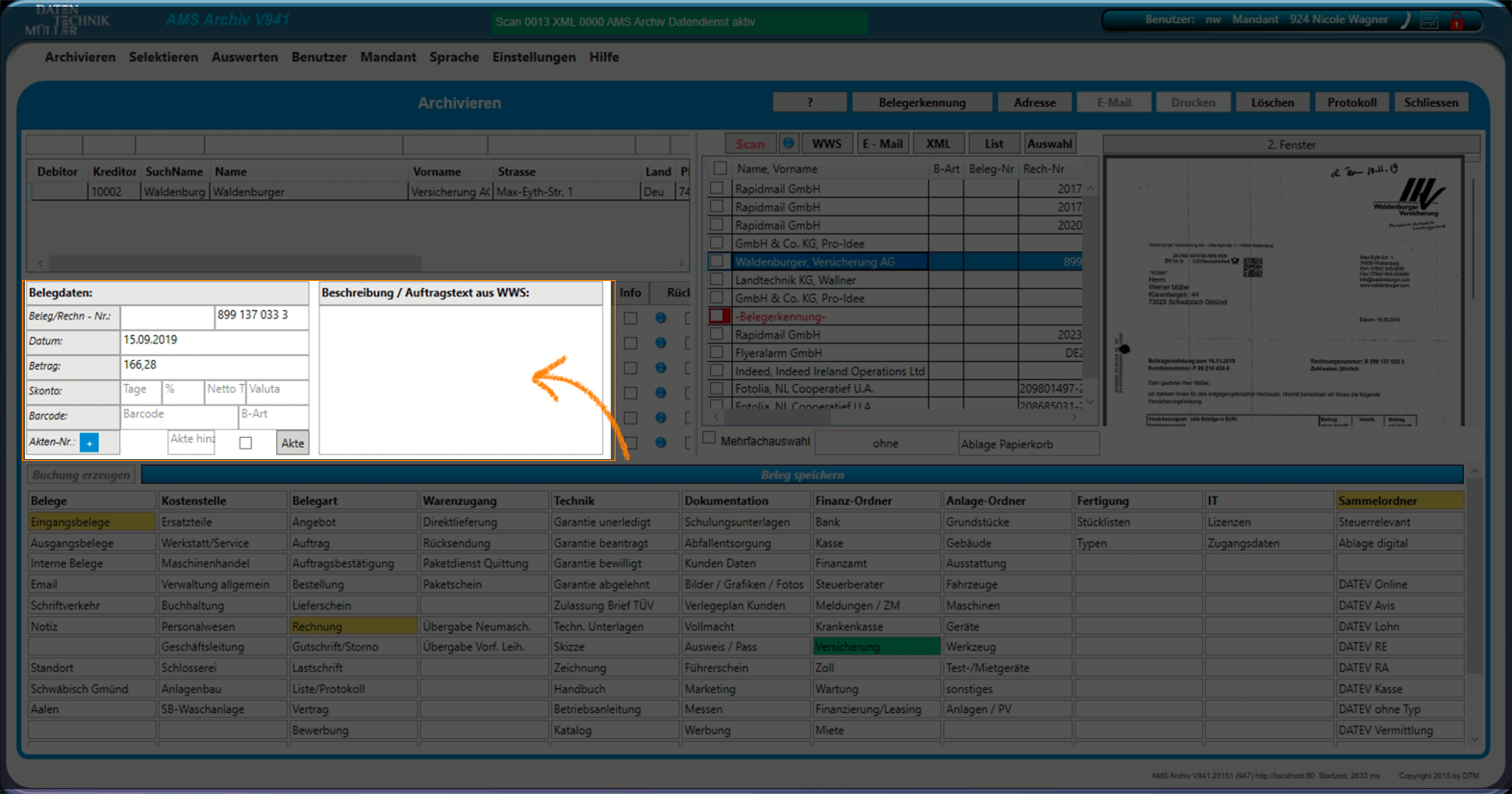Click the blue globe icon beside Scan
The height and width of the screenshot is (794, 1512).
click(788, 143)
